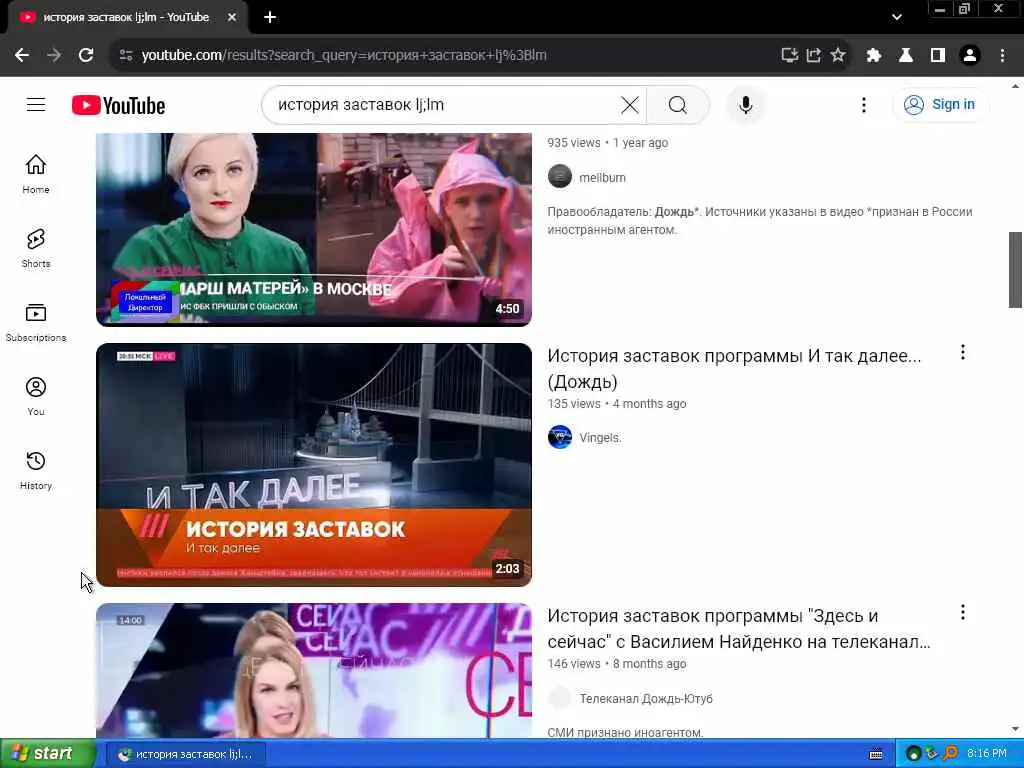Run search with magnifier button
Viewport: 1024px width, 768px height.
(x=678, y=104)
